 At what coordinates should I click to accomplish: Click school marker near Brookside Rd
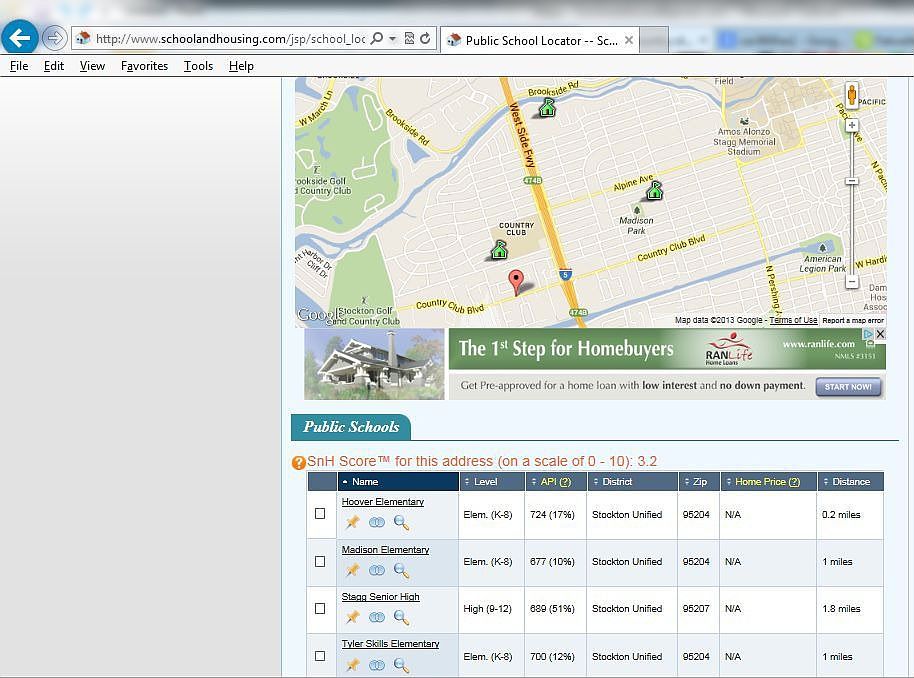tap(547, 107)
